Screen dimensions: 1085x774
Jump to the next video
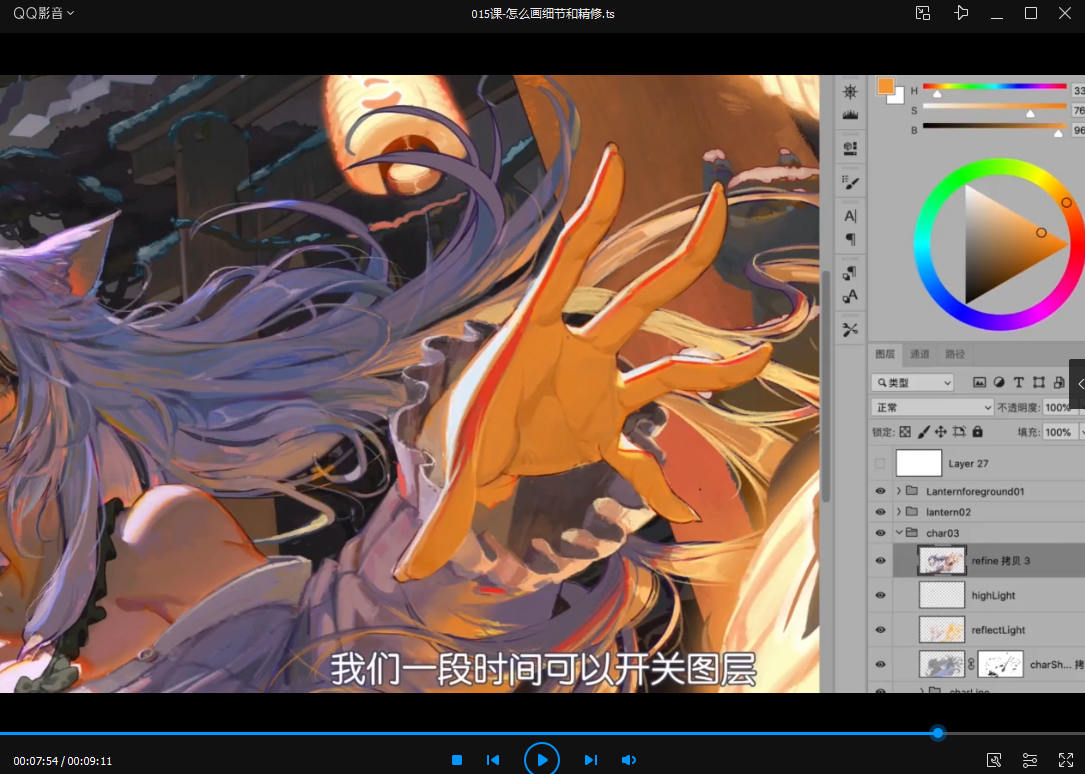click(590, 760)
